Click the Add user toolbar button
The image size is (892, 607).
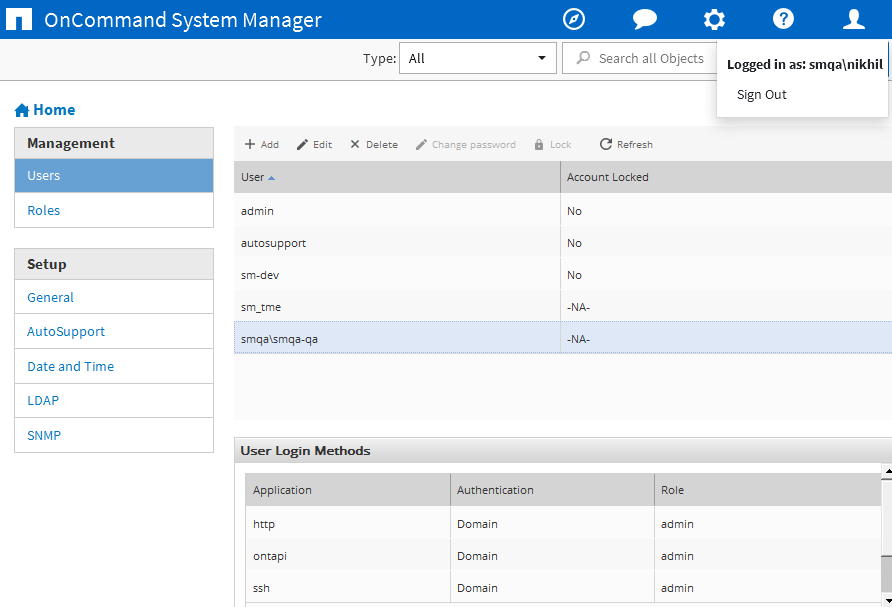[262, 145]
